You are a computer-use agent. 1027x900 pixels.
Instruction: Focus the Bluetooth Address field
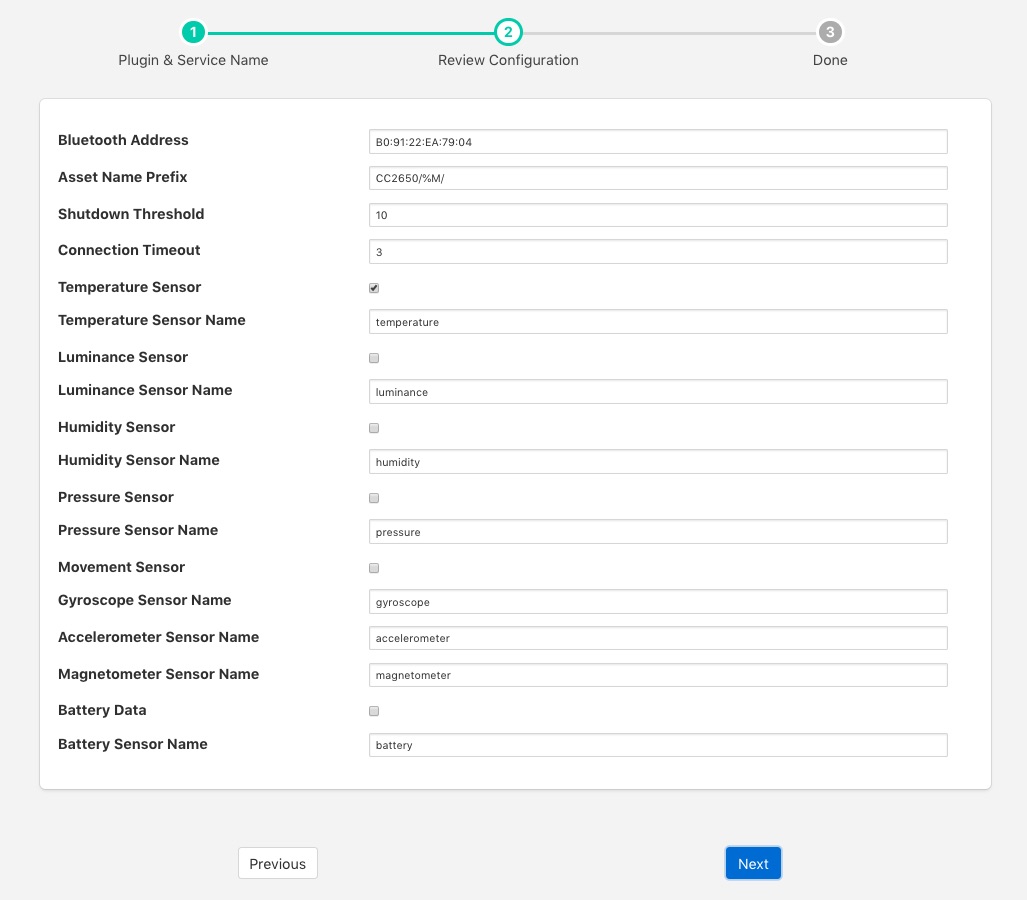click(x=657, y=142)
